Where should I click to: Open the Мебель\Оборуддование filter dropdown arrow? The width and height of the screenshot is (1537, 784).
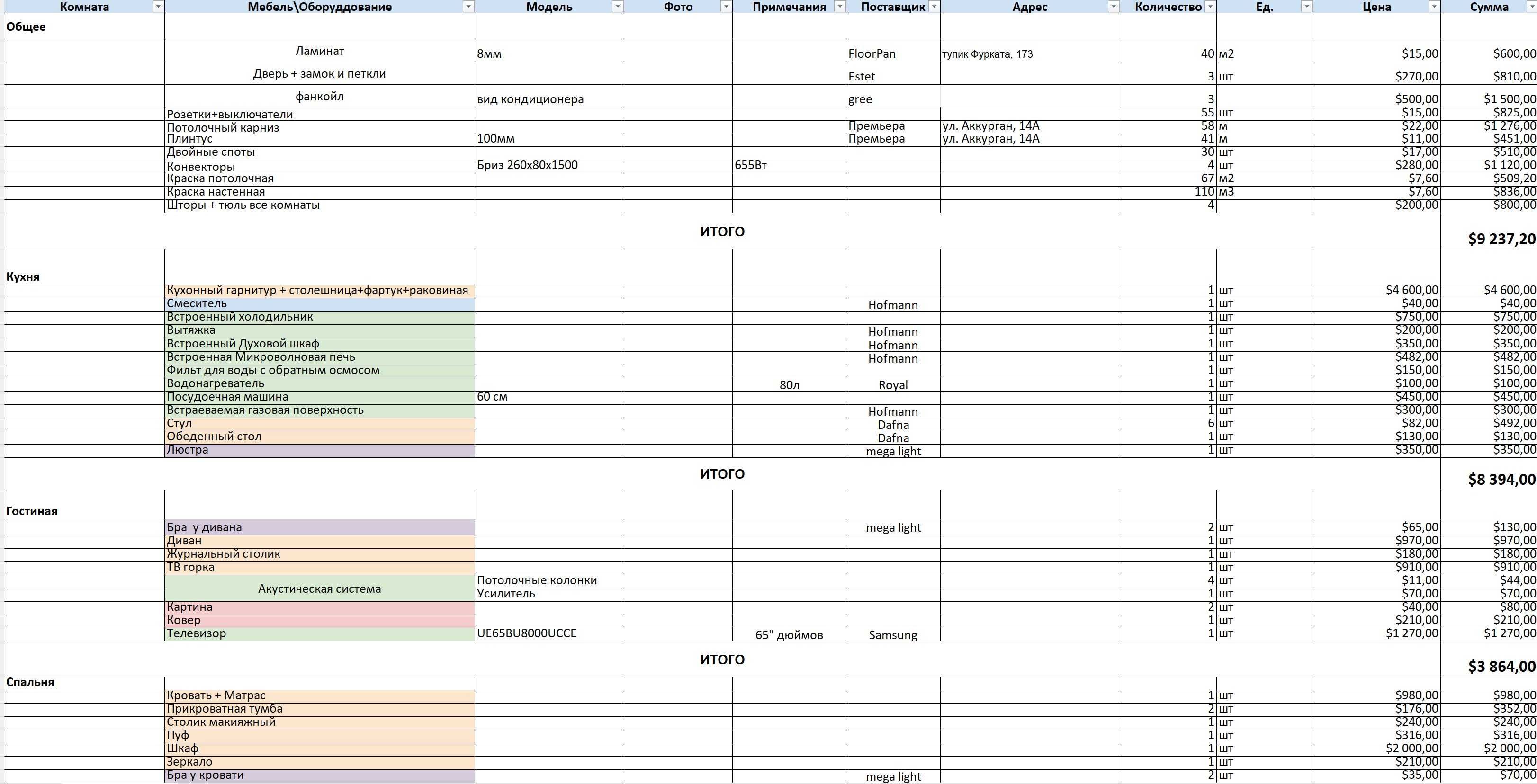click(468, 7)
